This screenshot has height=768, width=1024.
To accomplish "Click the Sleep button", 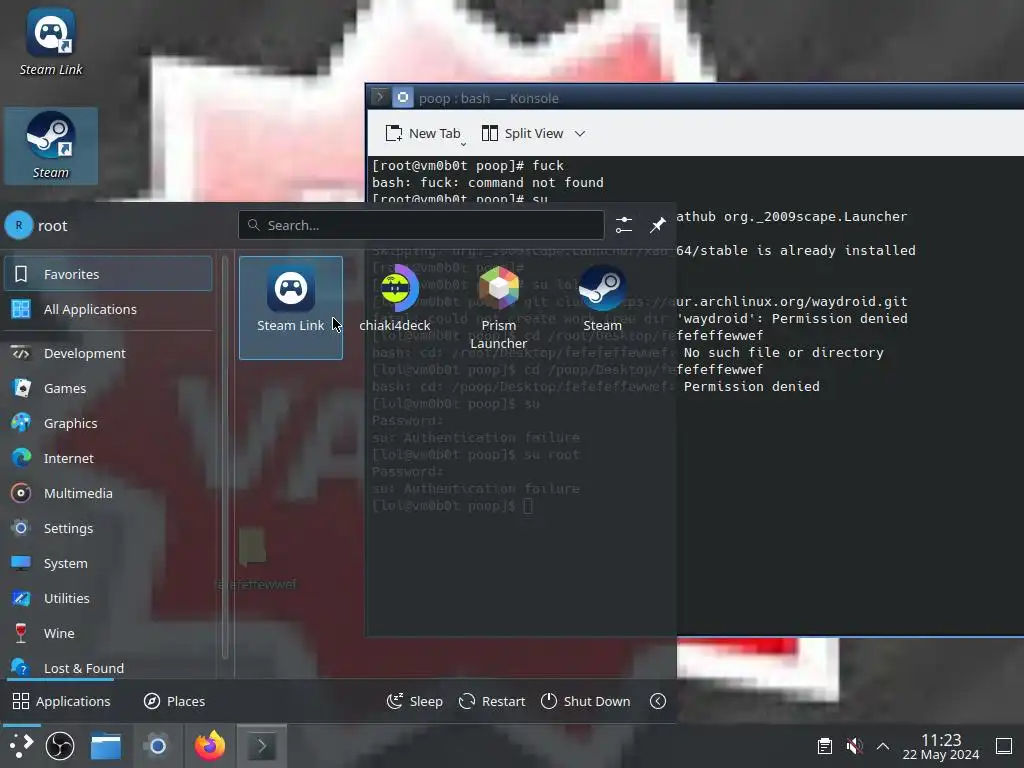I will pyautogui.click(x=415, y=701).
